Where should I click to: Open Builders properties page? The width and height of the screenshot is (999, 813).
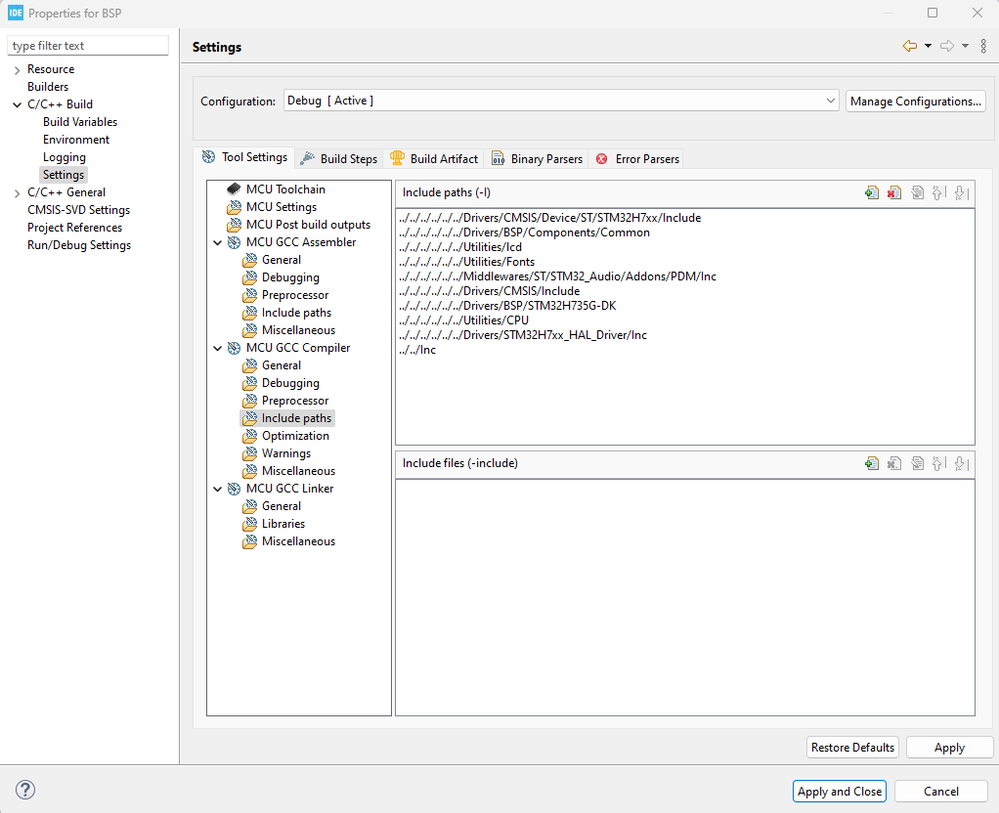point(48,87)
